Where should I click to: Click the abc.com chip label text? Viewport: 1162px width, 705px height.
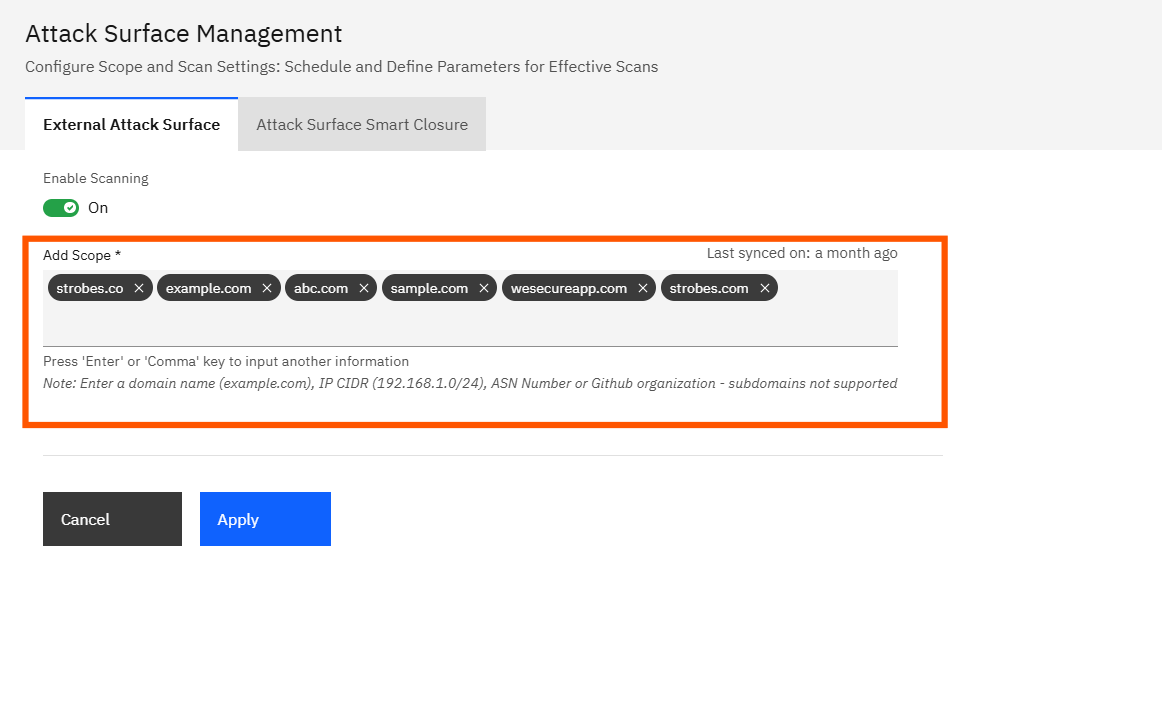pyautogui.click(x=321, y=288)
